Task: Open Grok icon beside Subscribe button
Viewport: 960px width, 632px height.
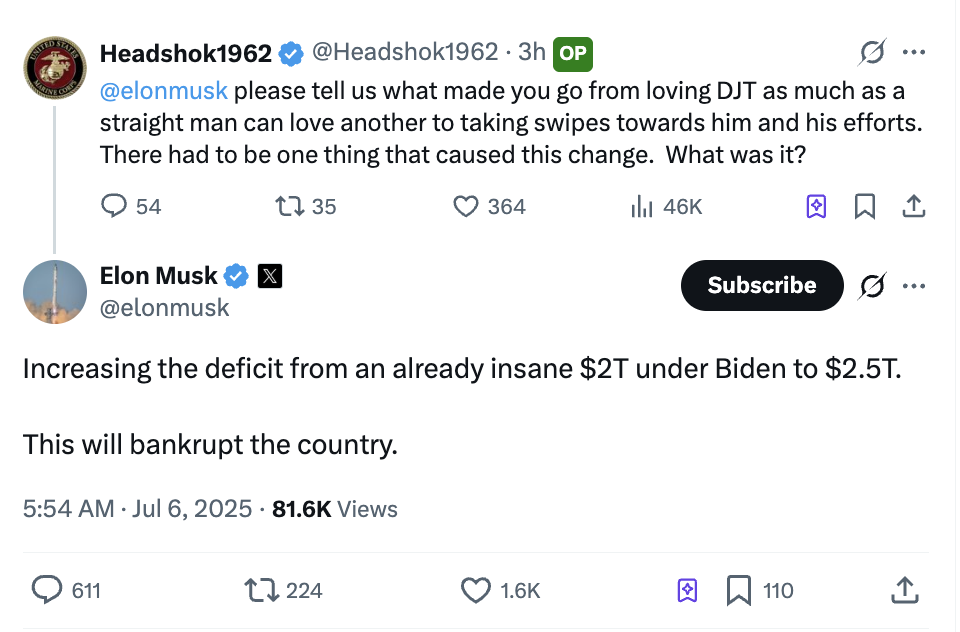Action: (x=872, y=286)
